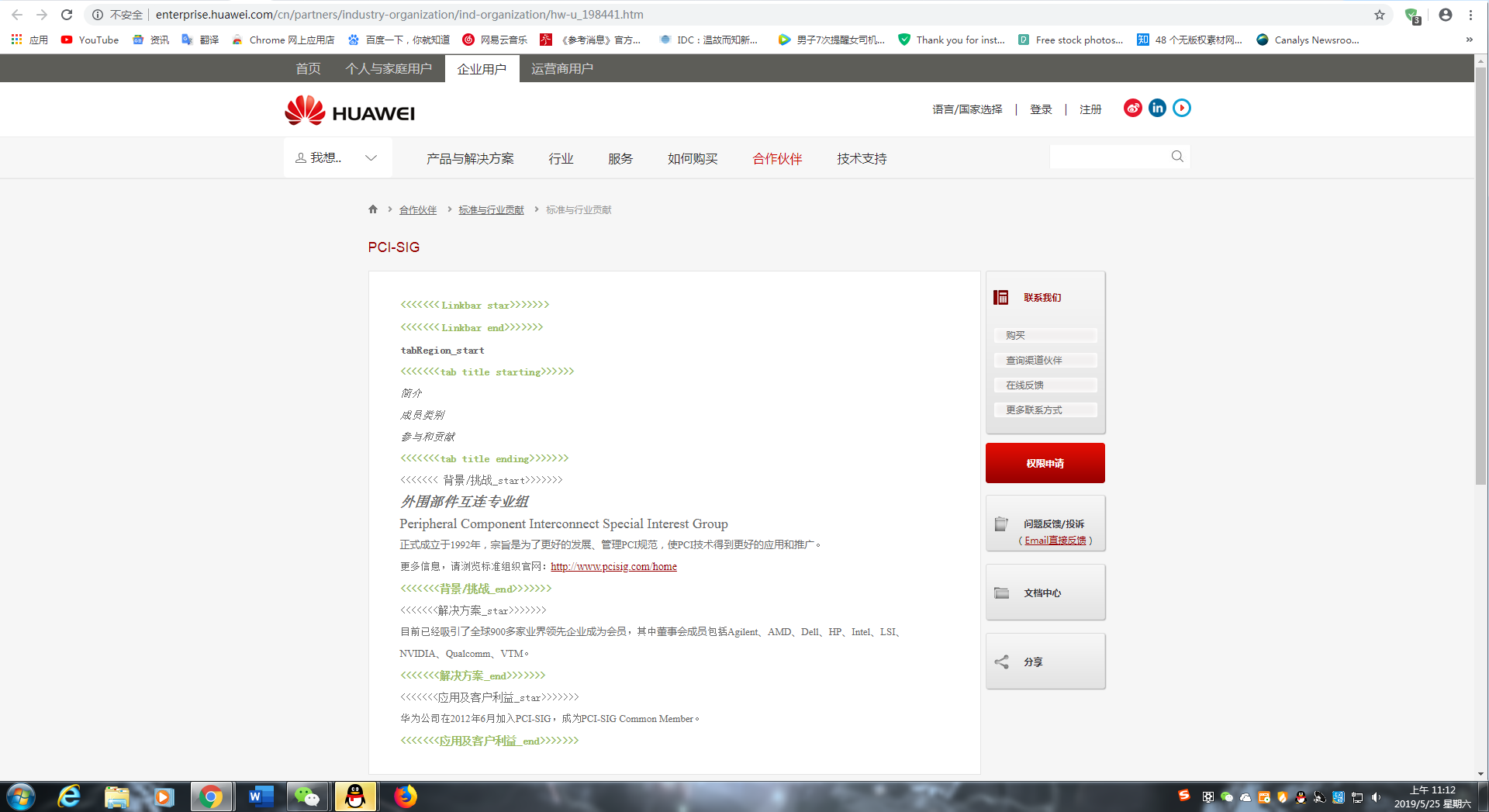This screenshot has height=812, width=1489.
Task: Open Huawei's LinkedIn social icon
Action: (1157, 108)
